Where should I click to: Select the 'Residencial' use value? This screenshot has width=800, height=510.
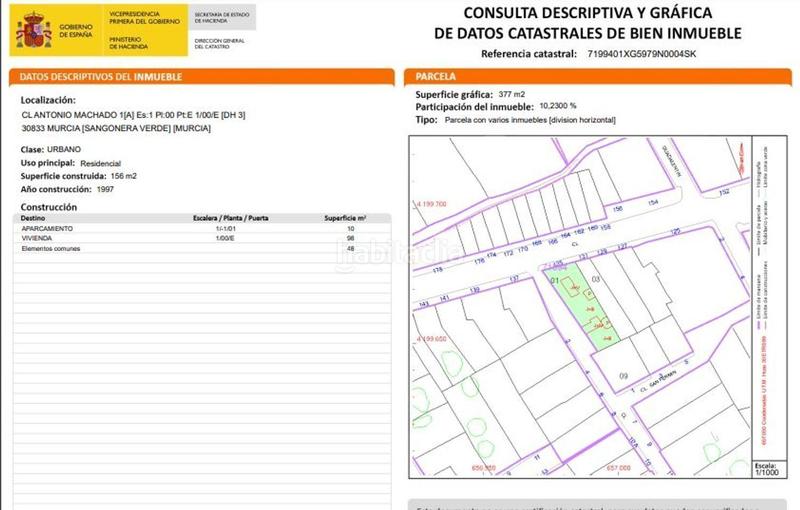101,163
